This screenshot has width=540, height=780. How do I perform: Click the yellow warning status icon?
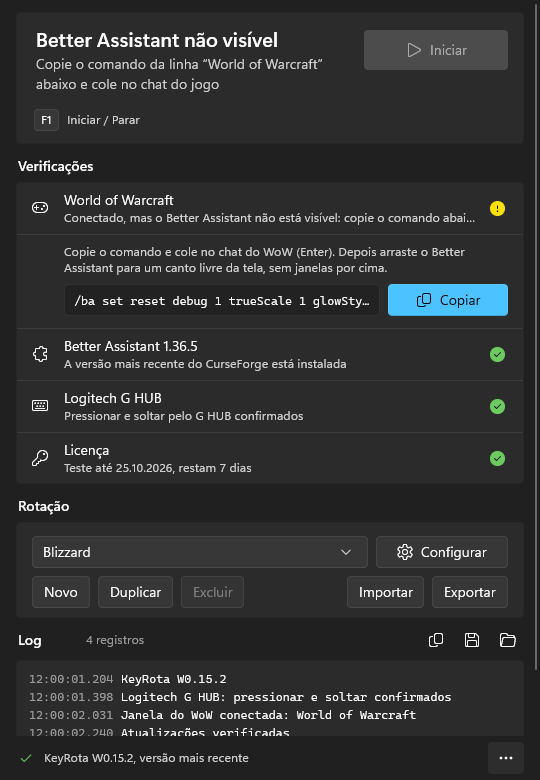(x=497, y=208)
